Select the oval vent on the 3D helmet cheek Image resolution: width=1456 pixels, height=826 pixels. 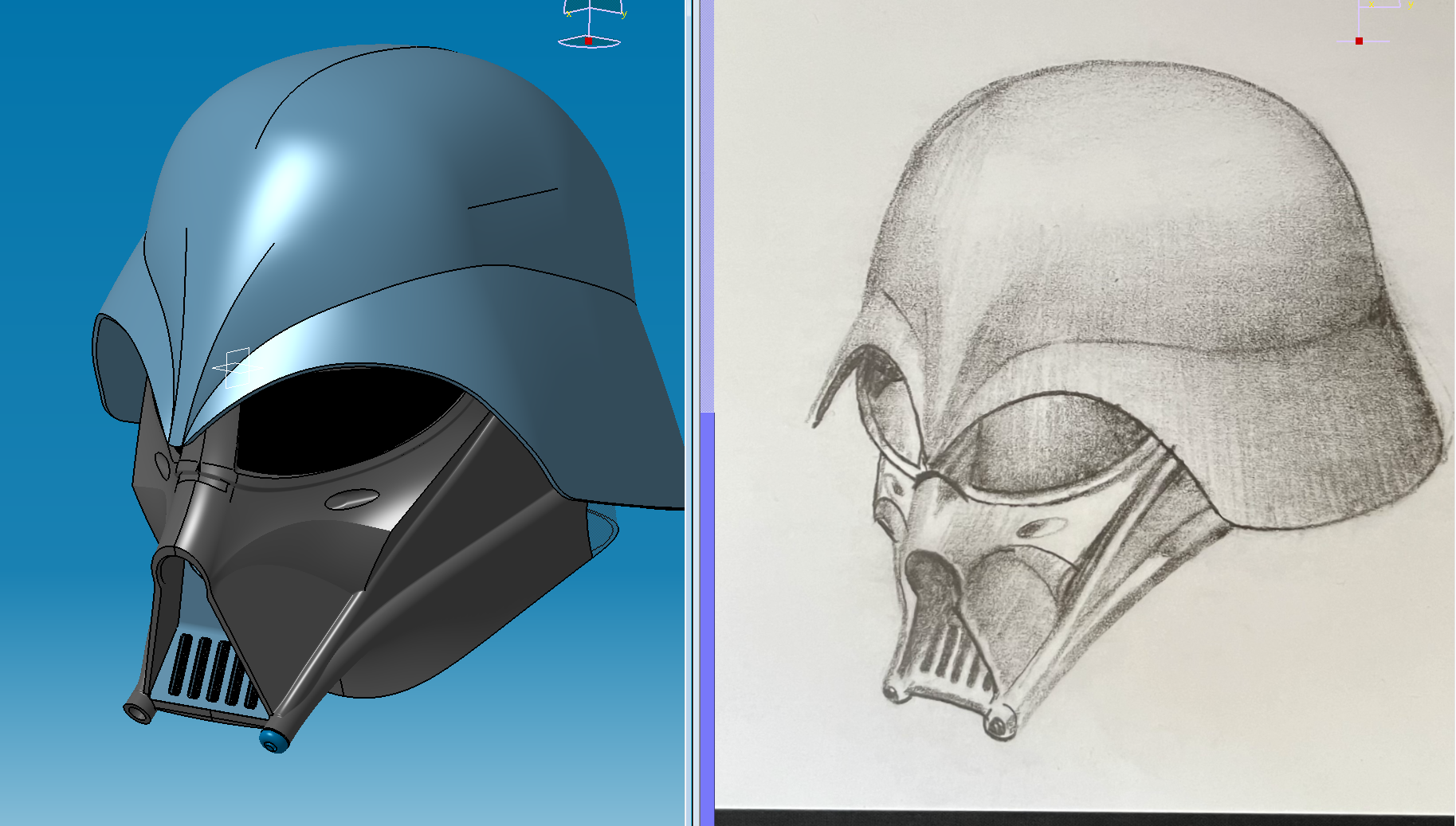point(352,499)
